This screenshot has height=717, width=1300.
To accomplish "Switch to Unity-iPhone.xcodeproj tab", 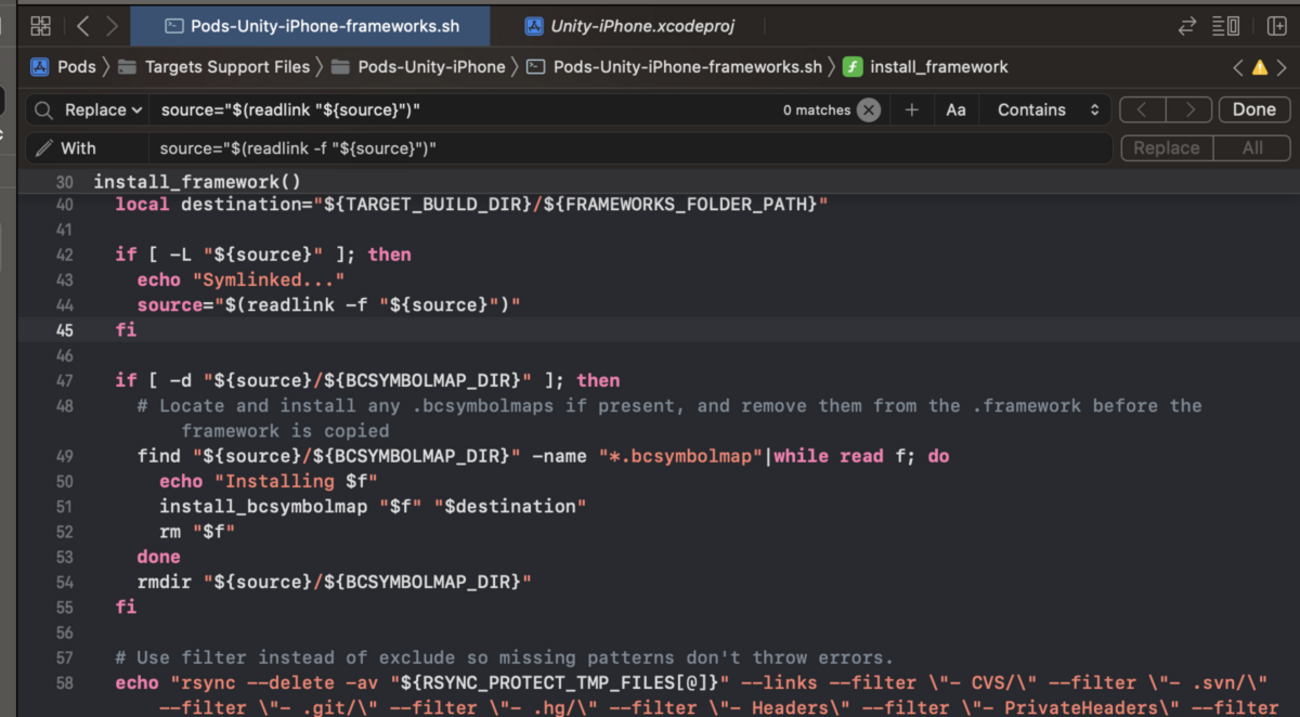I will coord(641,26).
